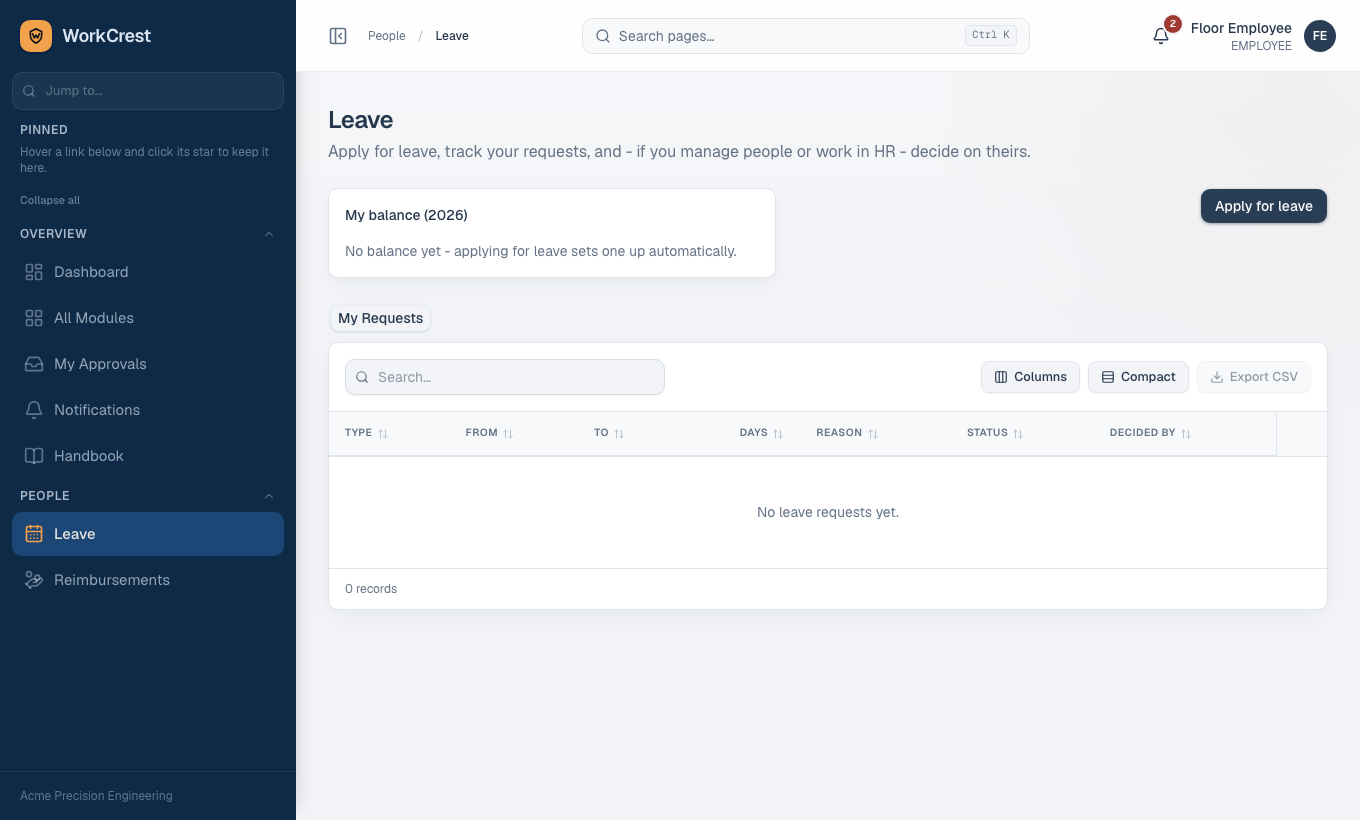Open the FE user avatar

click(x=1320, y=36)
